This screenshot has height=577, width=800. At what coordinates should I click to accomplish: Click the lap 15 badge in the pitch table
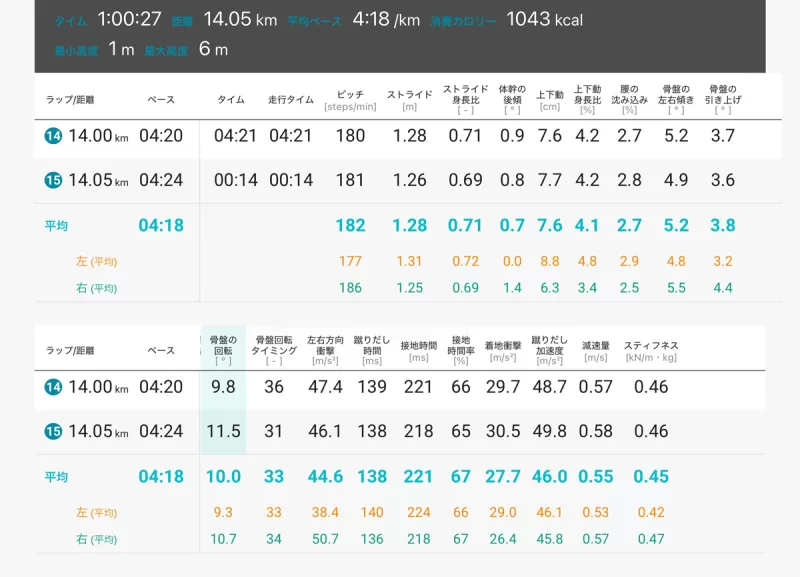tap(53, 180)
